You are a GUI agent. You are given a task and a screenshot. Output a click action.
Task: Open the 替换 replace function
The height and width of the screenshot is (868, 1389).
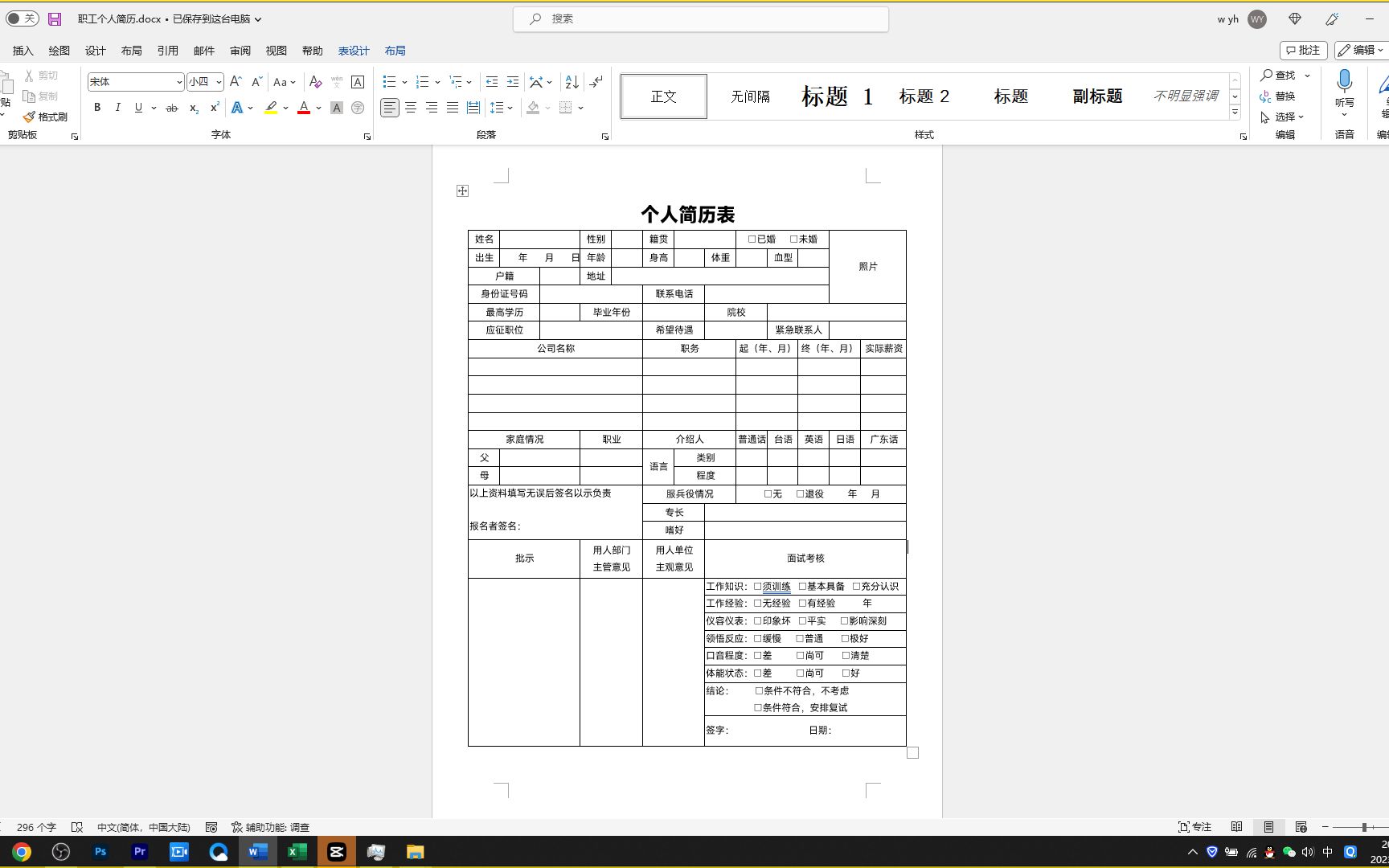pyautogui.click(x=1285, y=96)
